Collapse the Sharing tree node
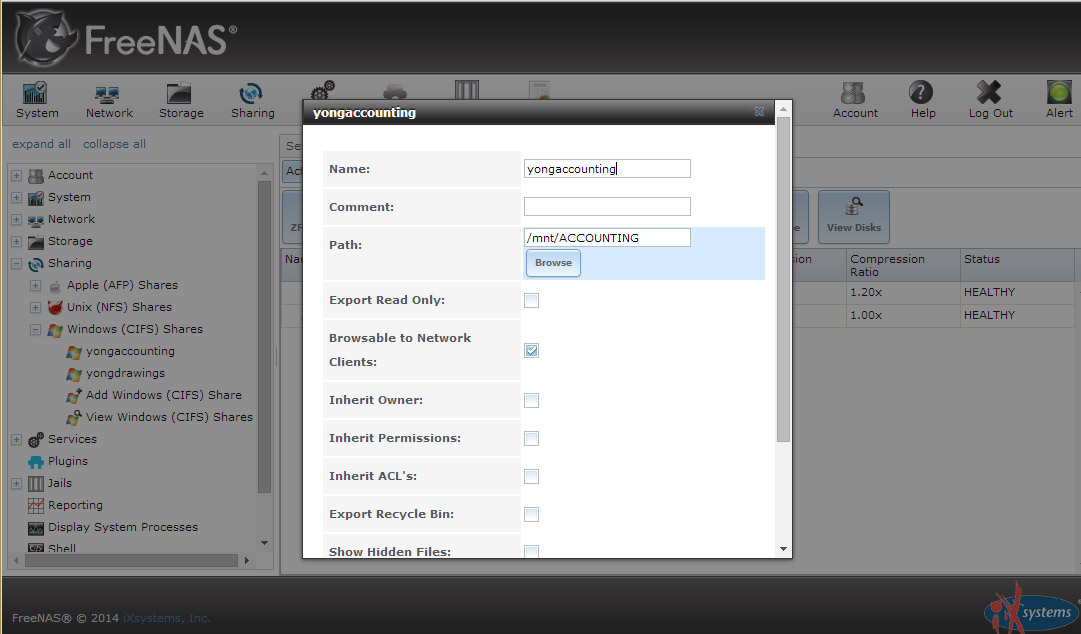1081x634 pixels. coord(17,264)
